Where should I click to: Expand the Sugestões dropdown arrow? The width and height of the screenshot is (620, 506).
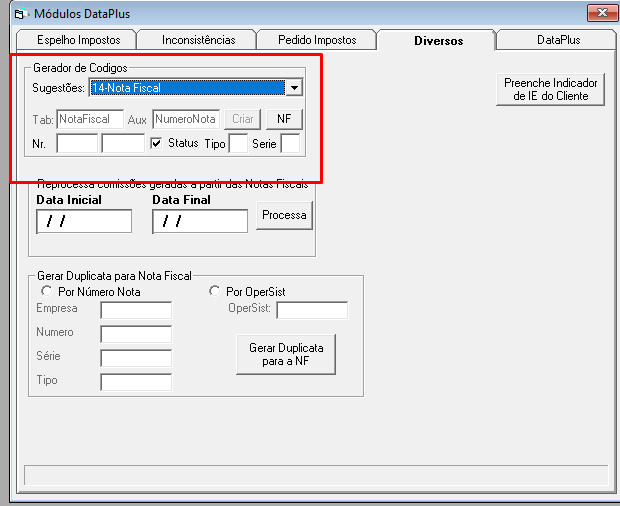[x=294, y=88]
